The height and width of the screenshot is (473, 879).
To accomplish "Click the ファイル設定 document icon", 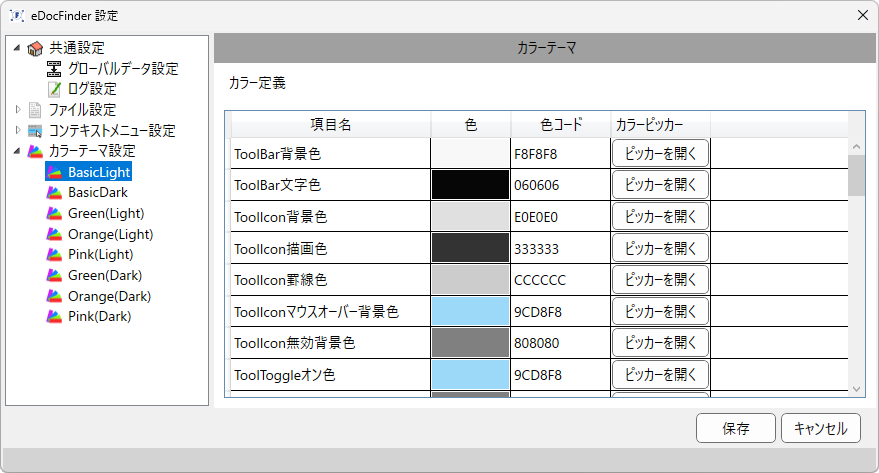I will point(35,110).
